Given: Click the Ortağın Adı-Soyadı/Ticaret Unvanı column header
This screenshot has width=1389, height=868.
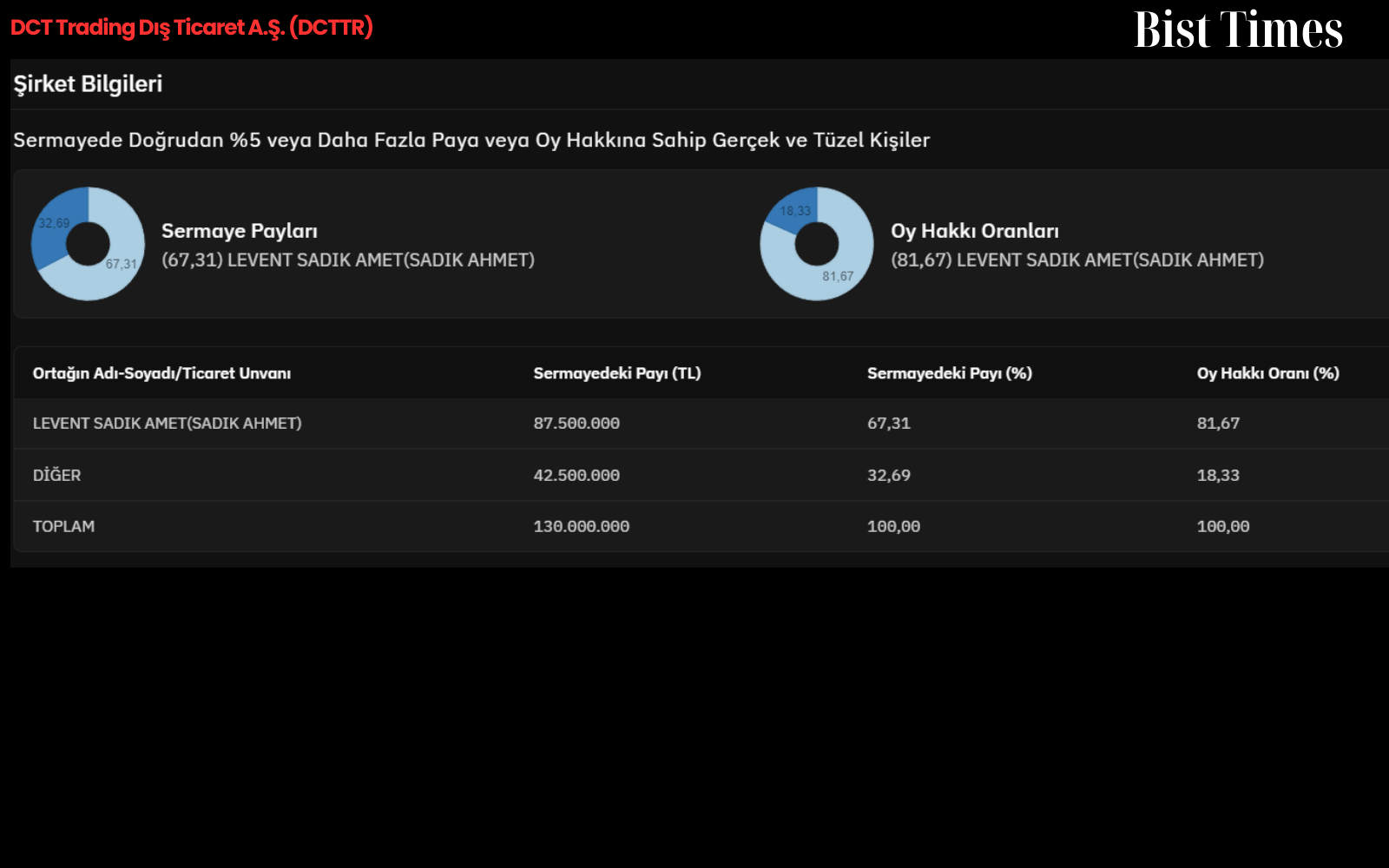Looking at the screenshot, I should [x=161, y=373].
